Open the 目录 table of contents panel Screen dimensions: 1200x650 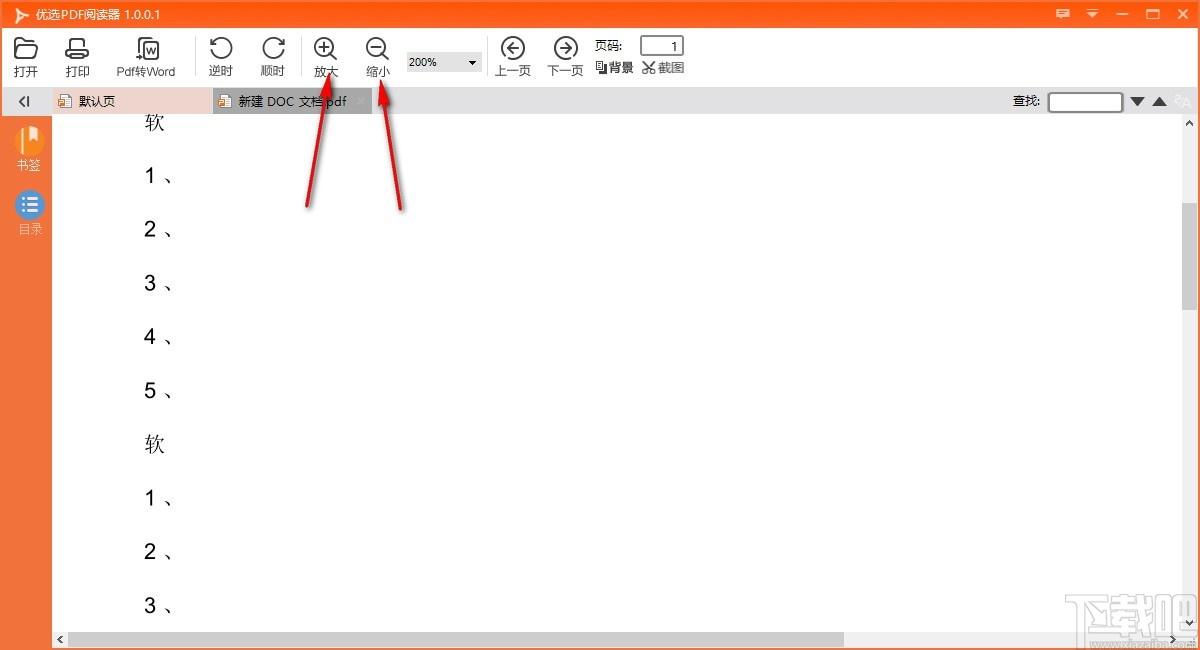(30, 213)
